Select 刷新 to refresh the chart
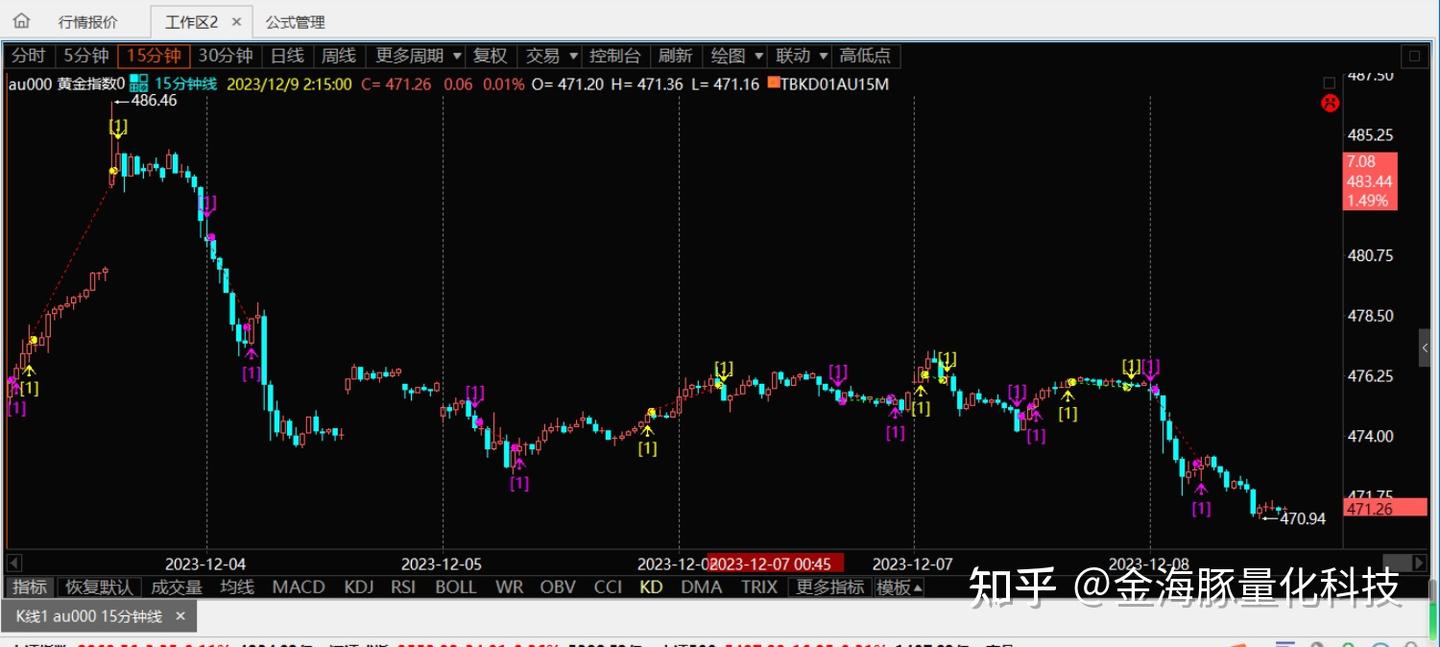Screen dimensions: 1440x647 (676, 55)
